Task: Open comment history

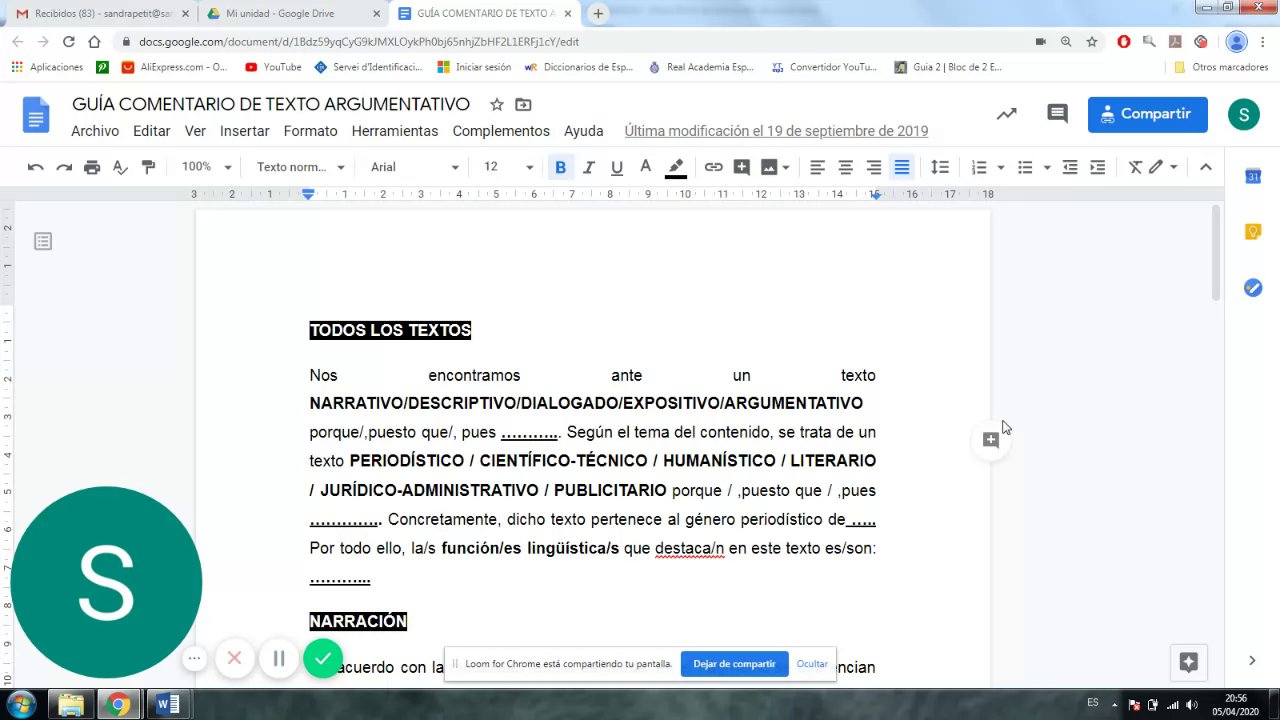Action: point(1057,114)
